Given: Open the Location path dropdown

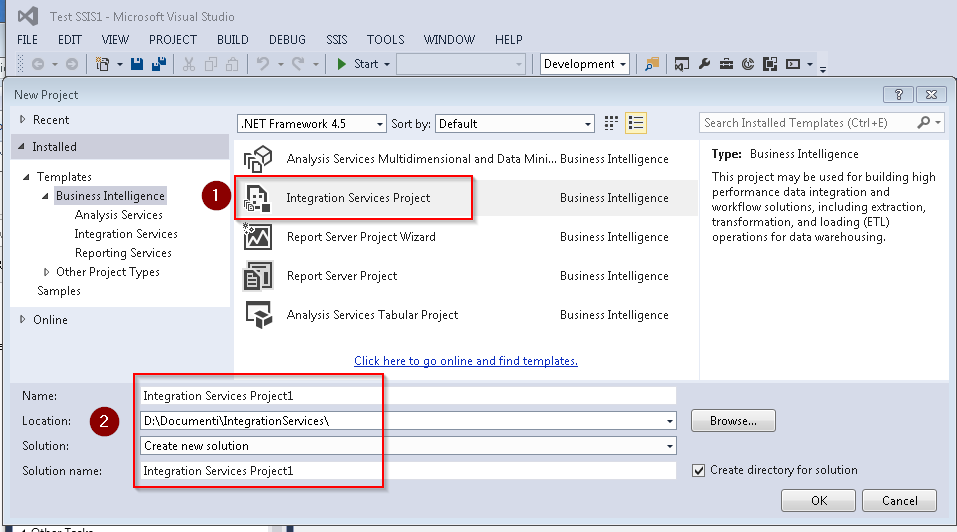Looking at the screenshot, I should pyautogui.click(x=670, y=421).
